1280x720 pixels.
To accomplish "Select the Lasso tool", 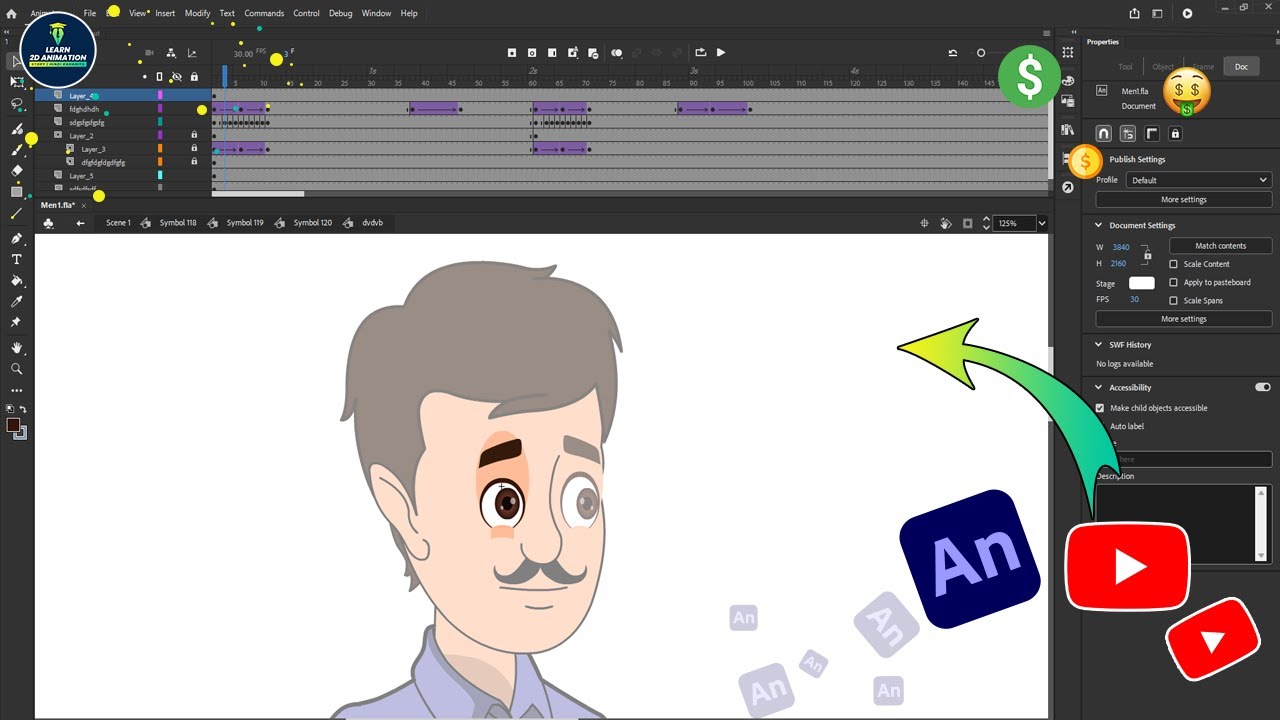I will [17, 104].
